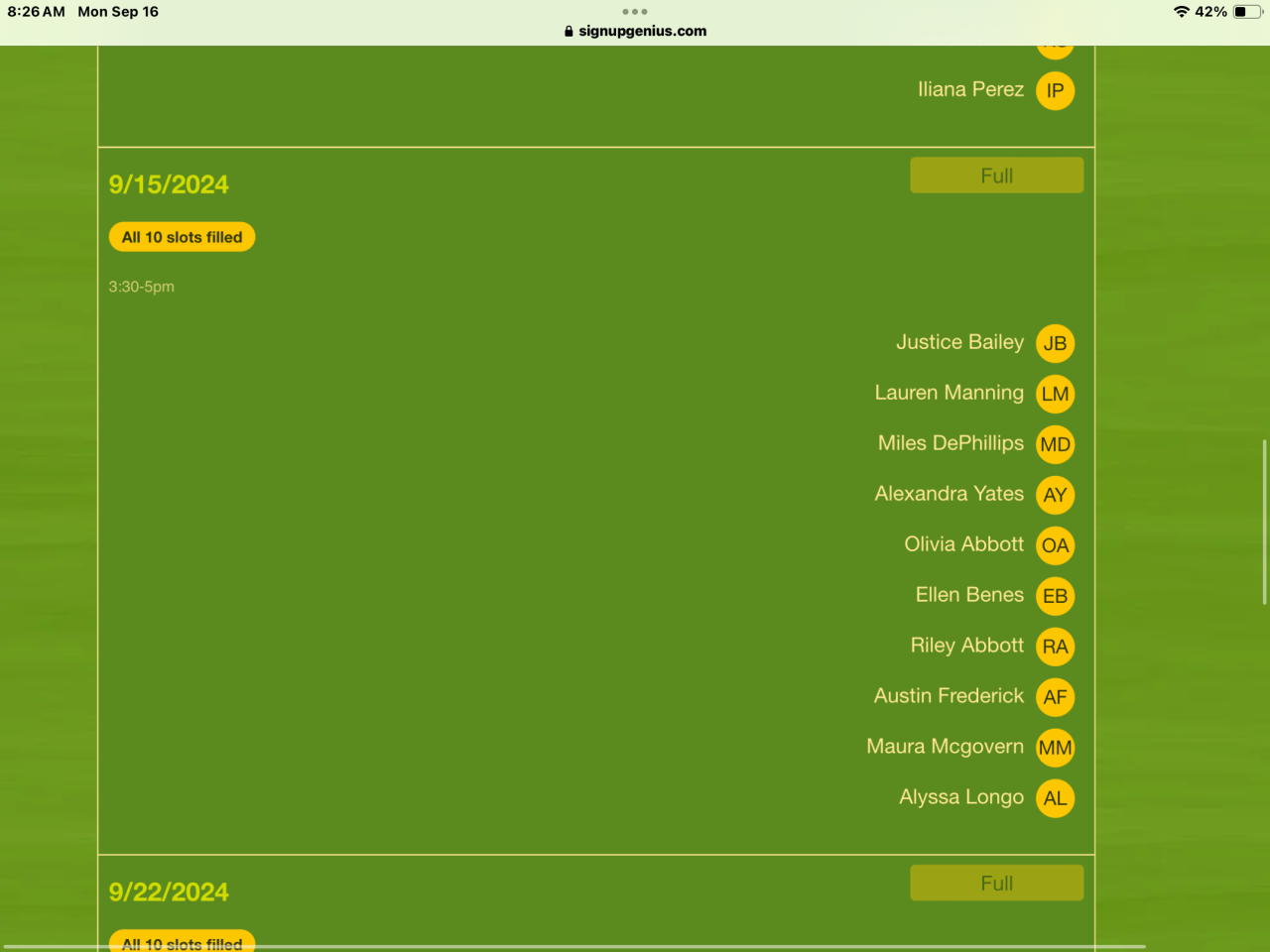1270x952 pixels.
Task: Tap the battery status icon
Action: (x=1248, y=12)
